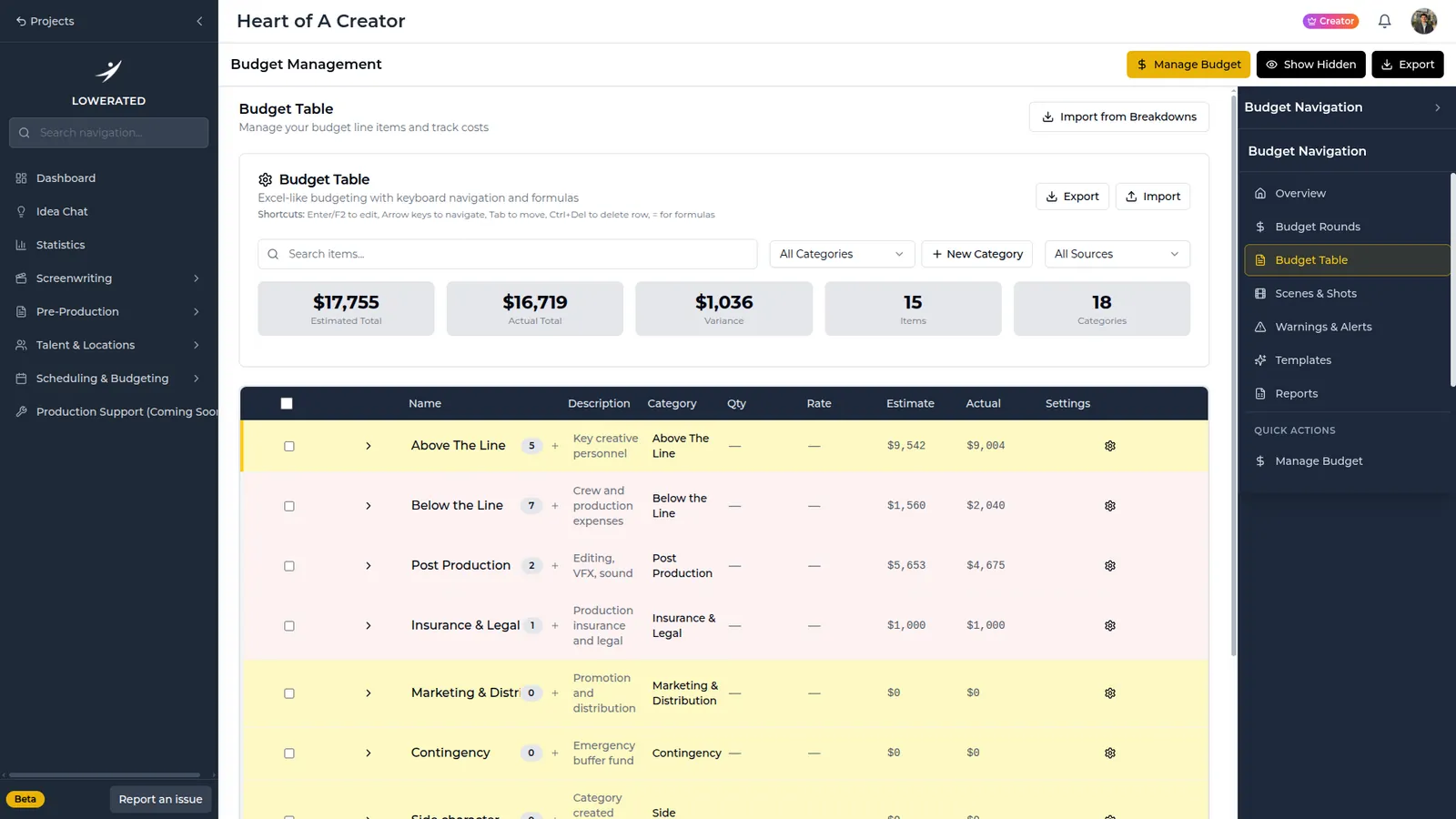This screenshot has height=819, width=1456.
Task: Open the All Sources dropdown
Action: [1117, 255]
